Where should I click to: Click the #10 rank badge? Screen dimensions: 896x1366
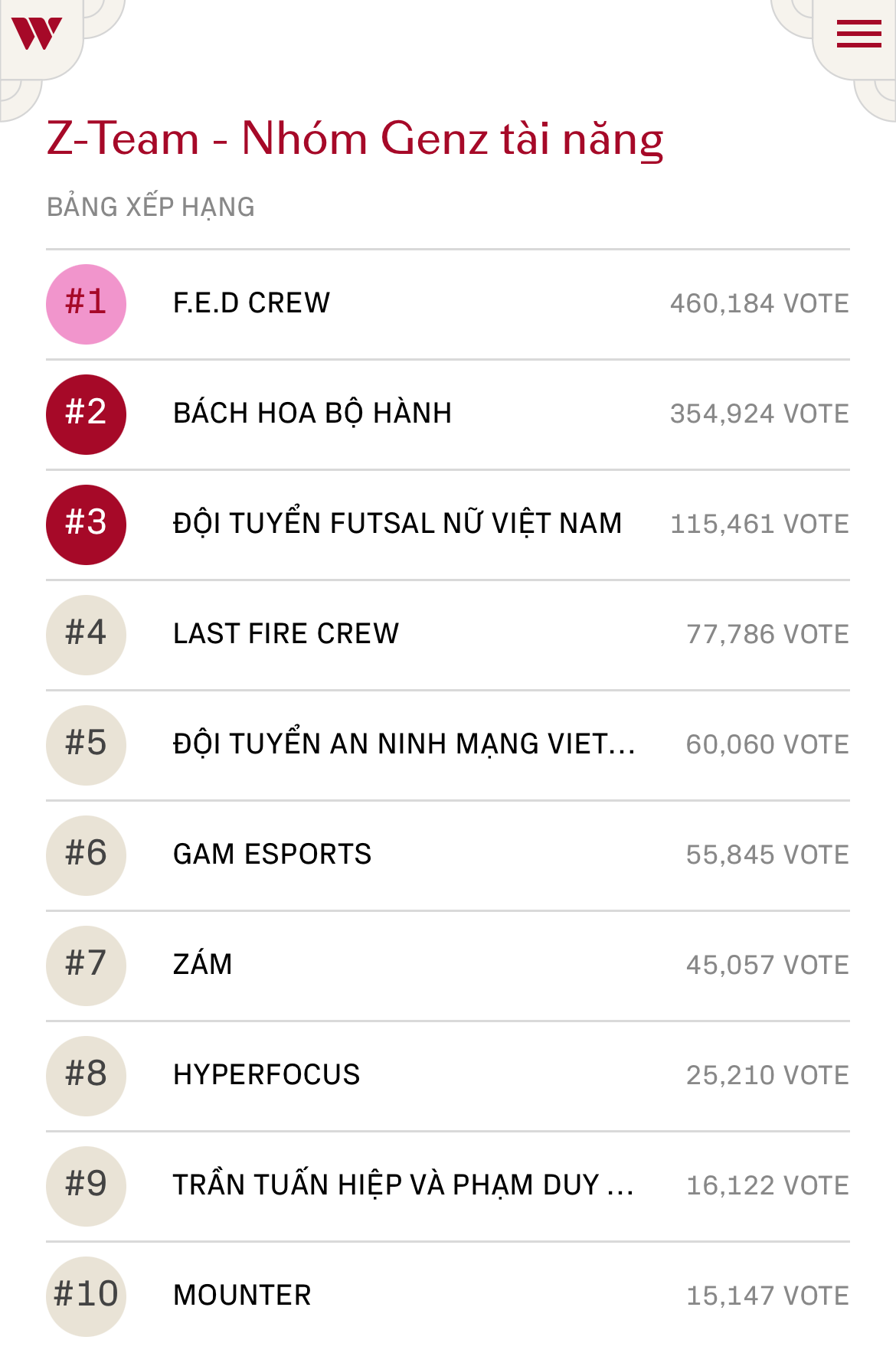(x=86, y=1296)
